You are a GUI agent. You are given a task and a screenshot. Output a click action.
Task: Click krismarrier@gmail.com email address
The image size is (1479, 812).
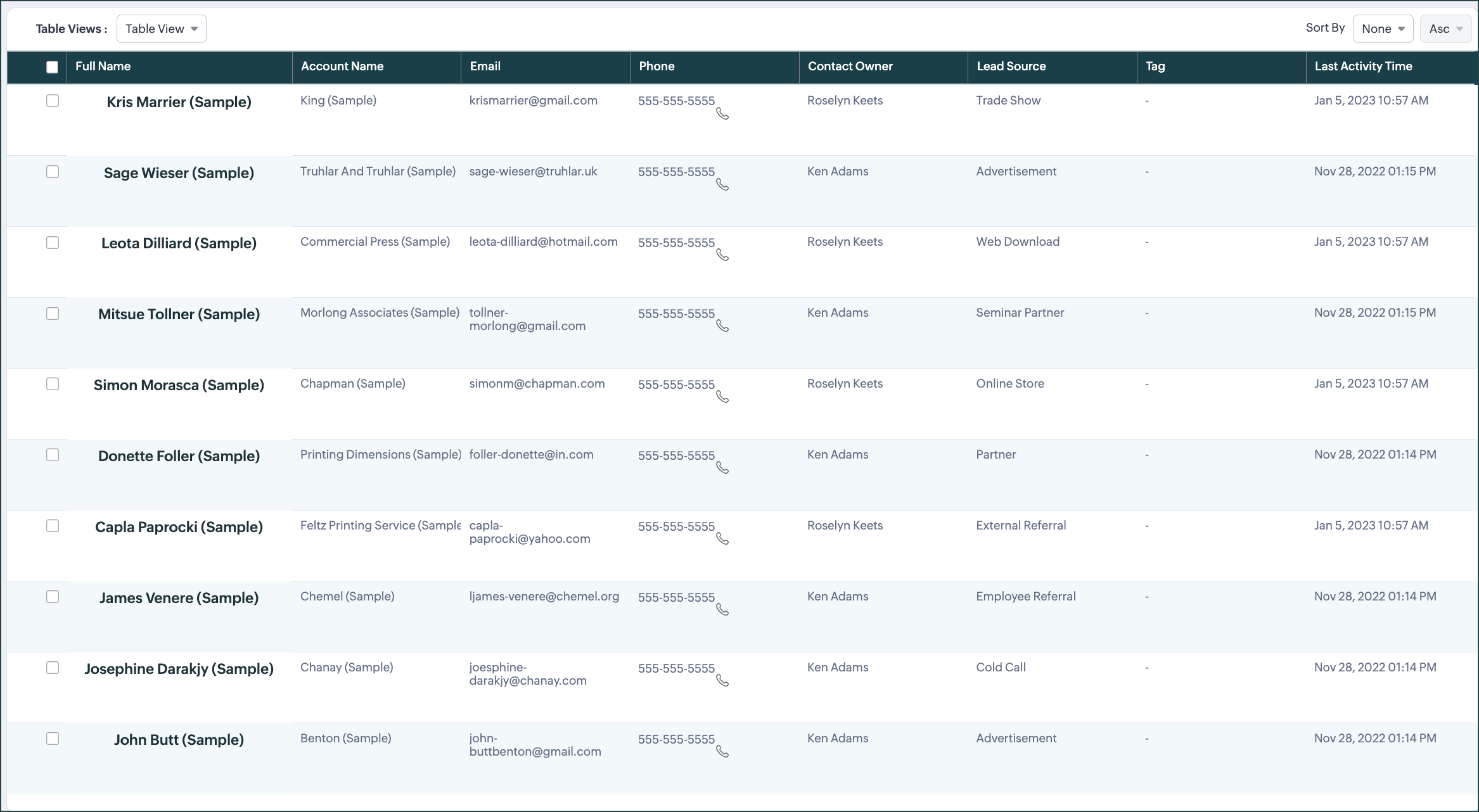click(534, 101)
